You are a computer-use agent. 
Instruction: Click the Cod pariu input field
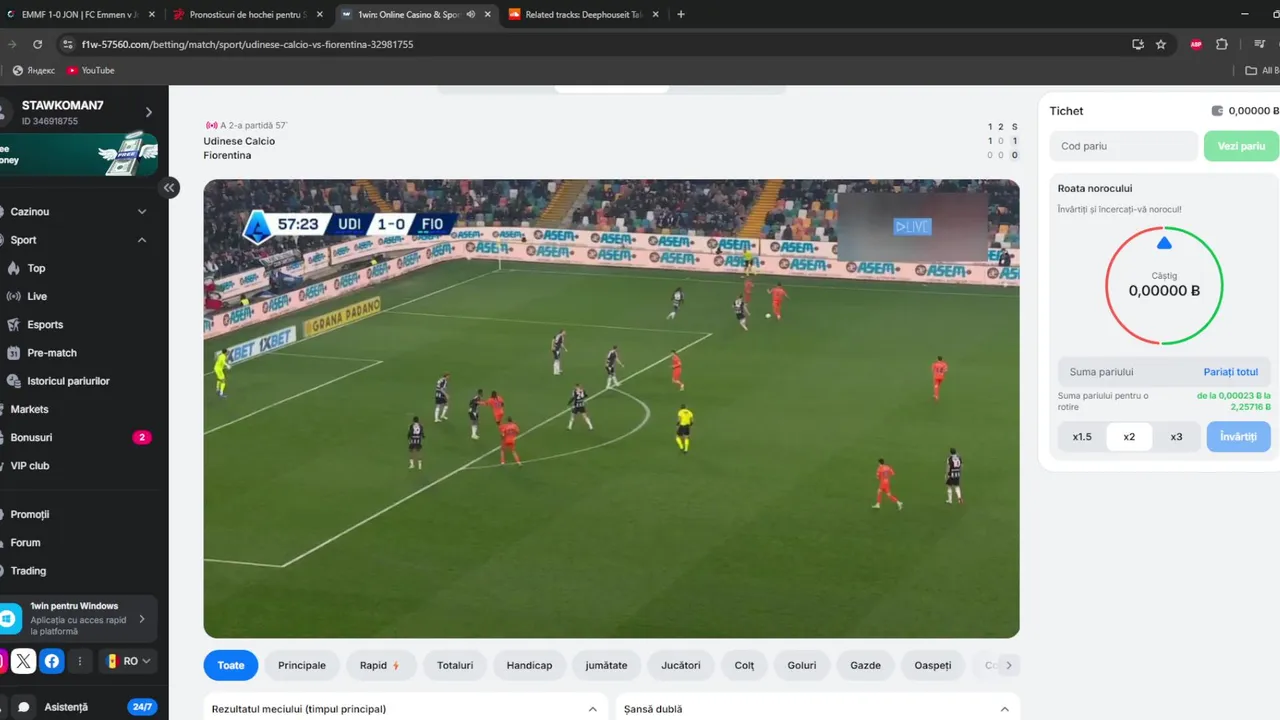click(x=1124, y=146)
